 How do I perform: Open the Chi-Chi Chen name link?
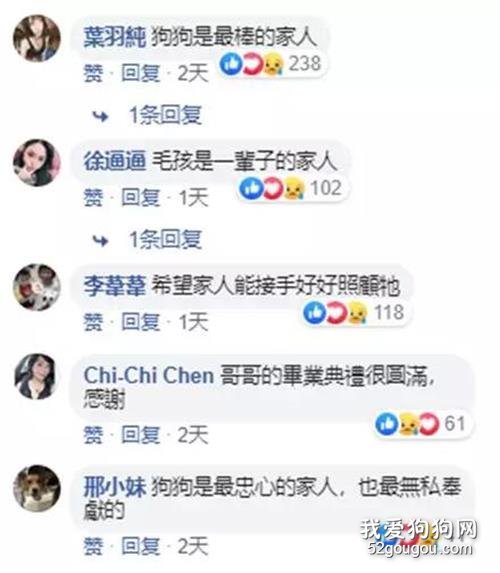[x=149, y=375]
